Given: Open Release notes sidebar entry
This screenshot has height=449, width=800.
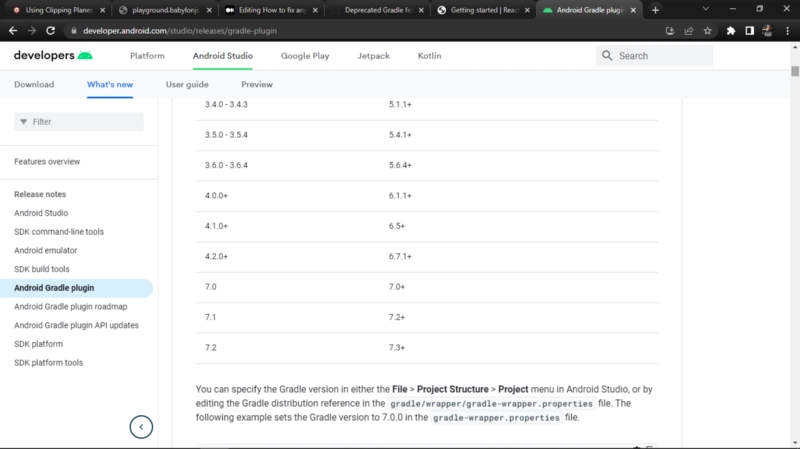Looking at the screenshot, I should point(40,194).
